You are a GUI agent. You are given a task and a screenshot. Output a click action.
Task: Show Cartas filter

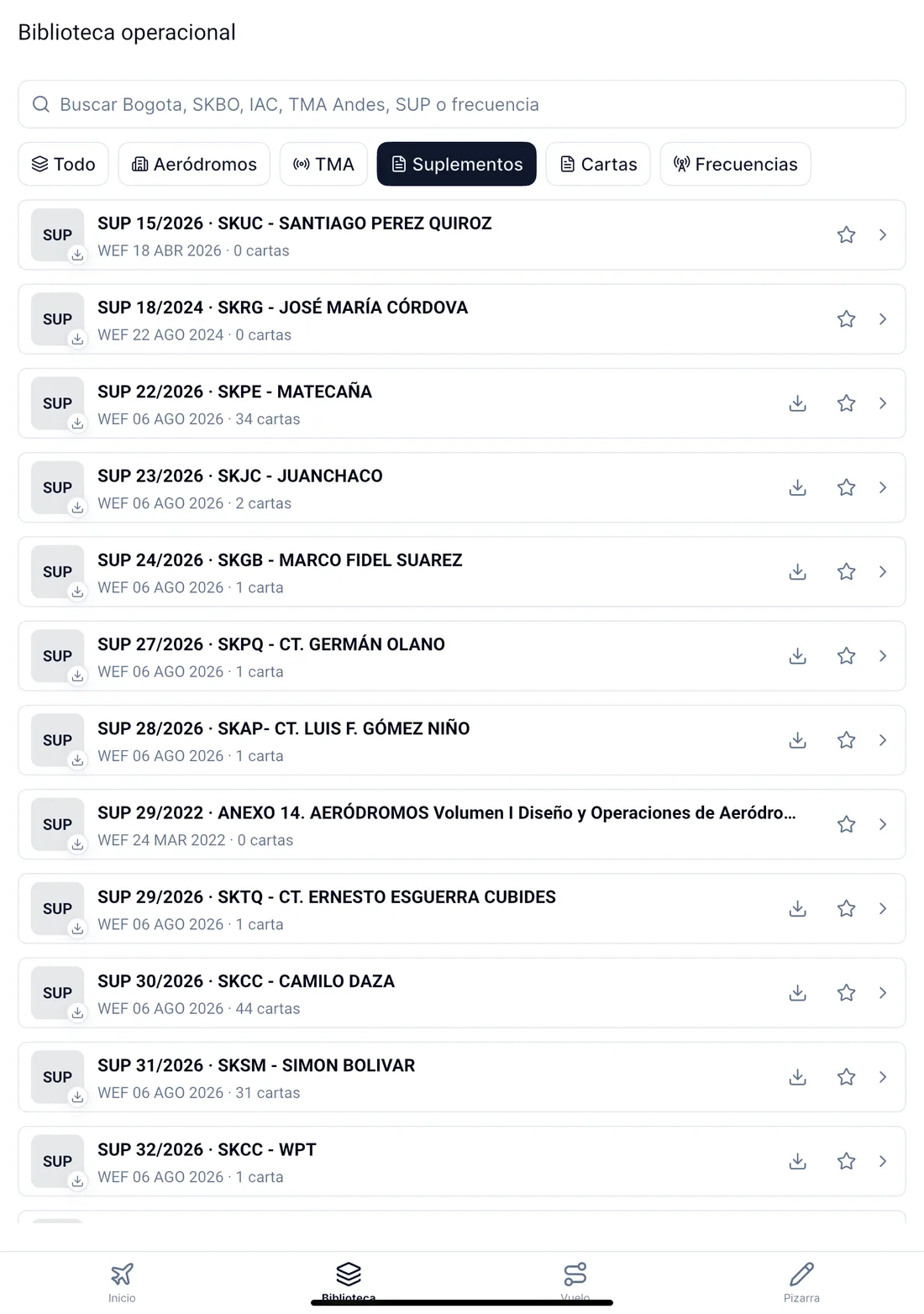(598, 164)
